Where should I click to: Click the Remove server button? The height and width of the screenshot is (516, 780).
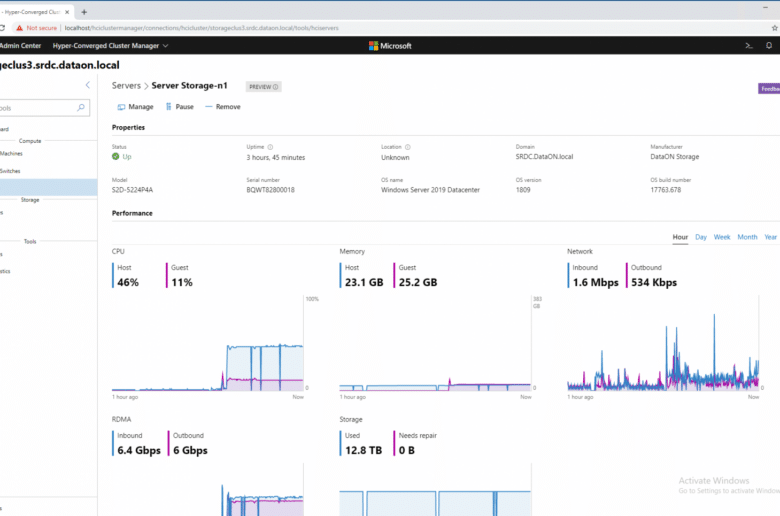pos(223,107)
